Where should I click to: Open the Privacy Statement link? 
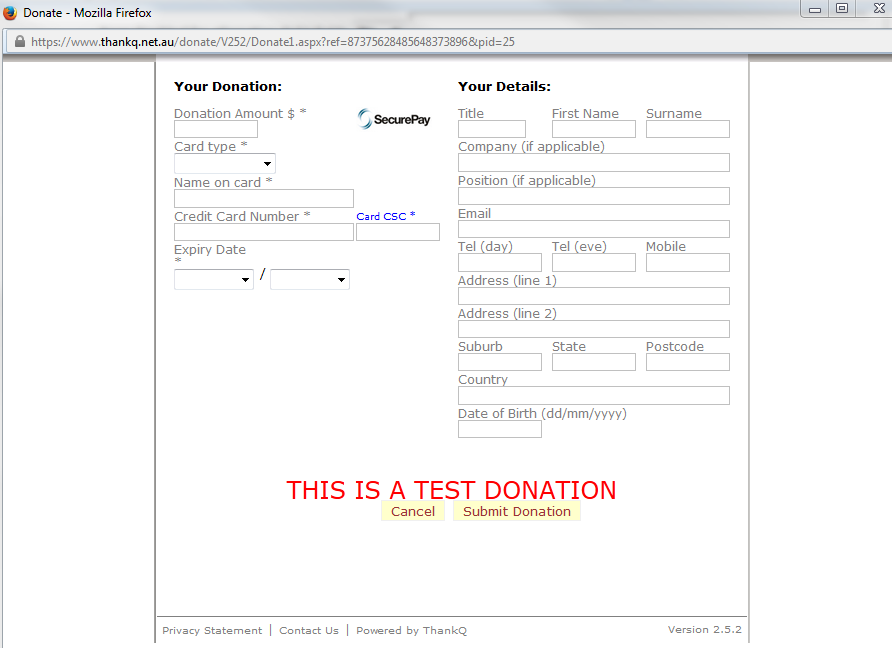pyautogui.click(x=212, y=630)
